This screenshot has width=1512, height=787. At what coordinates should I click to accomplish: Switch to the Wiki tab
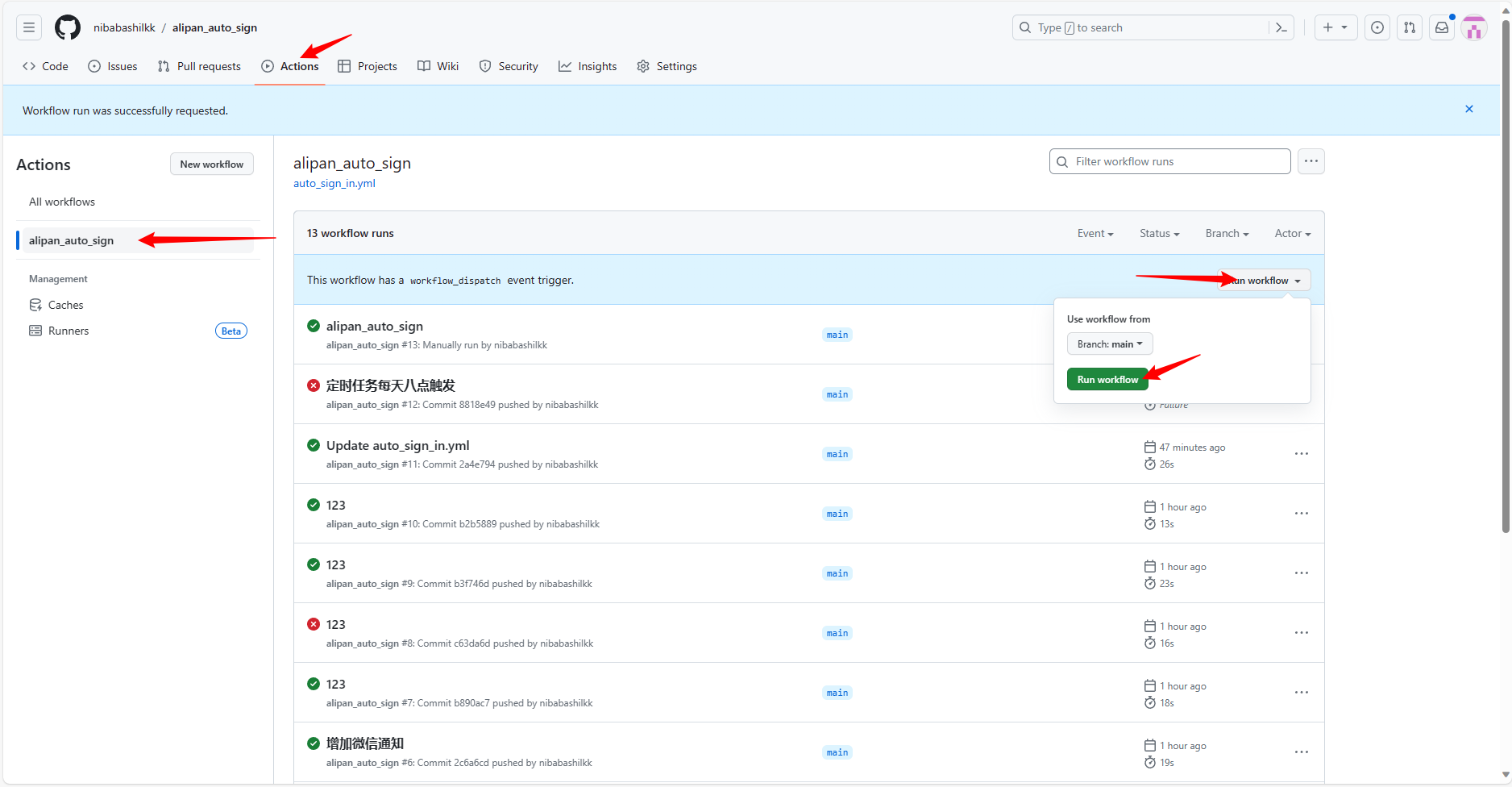438,66
